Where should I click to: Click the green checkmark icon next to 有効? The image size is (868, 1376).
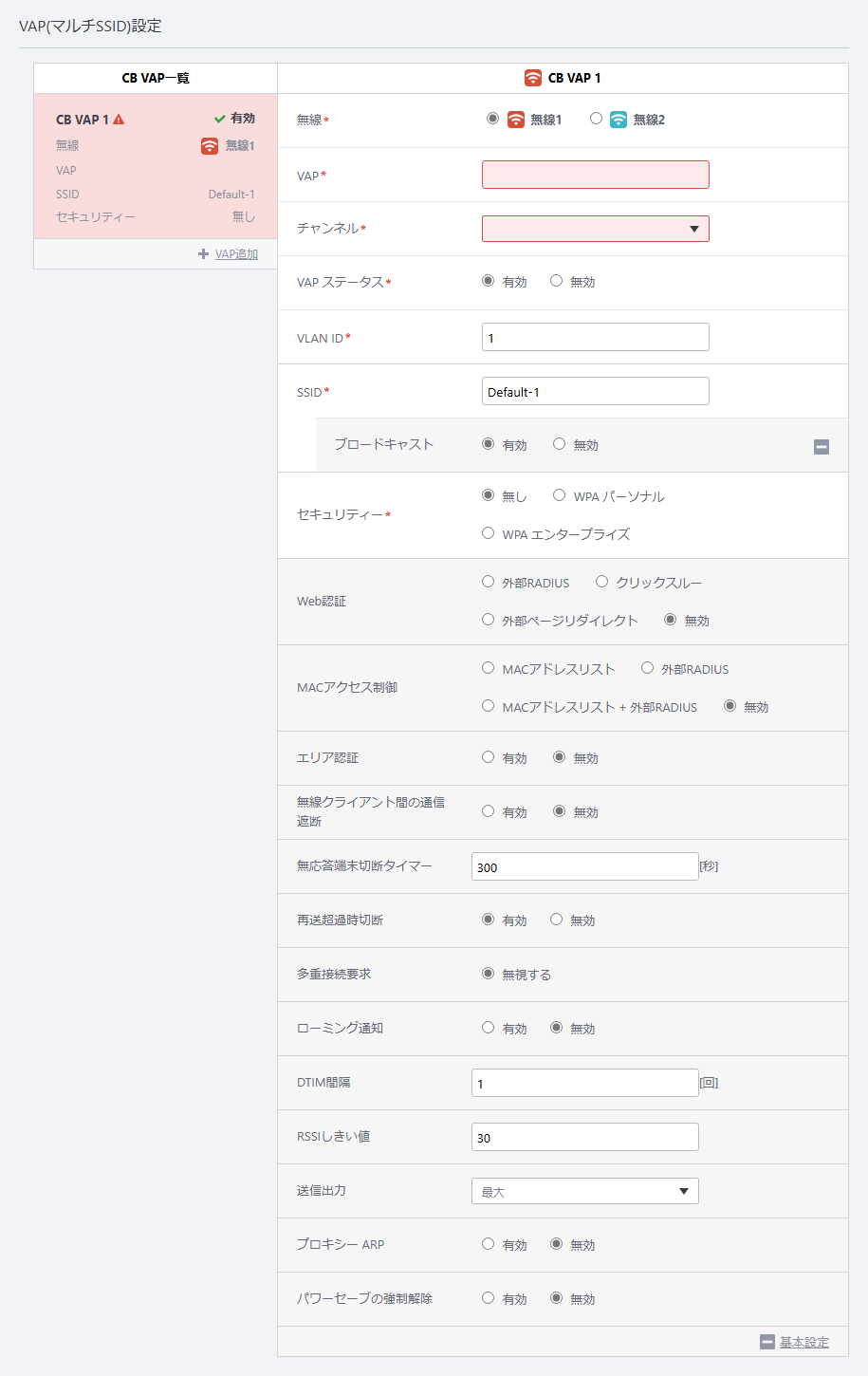[220, 119]
